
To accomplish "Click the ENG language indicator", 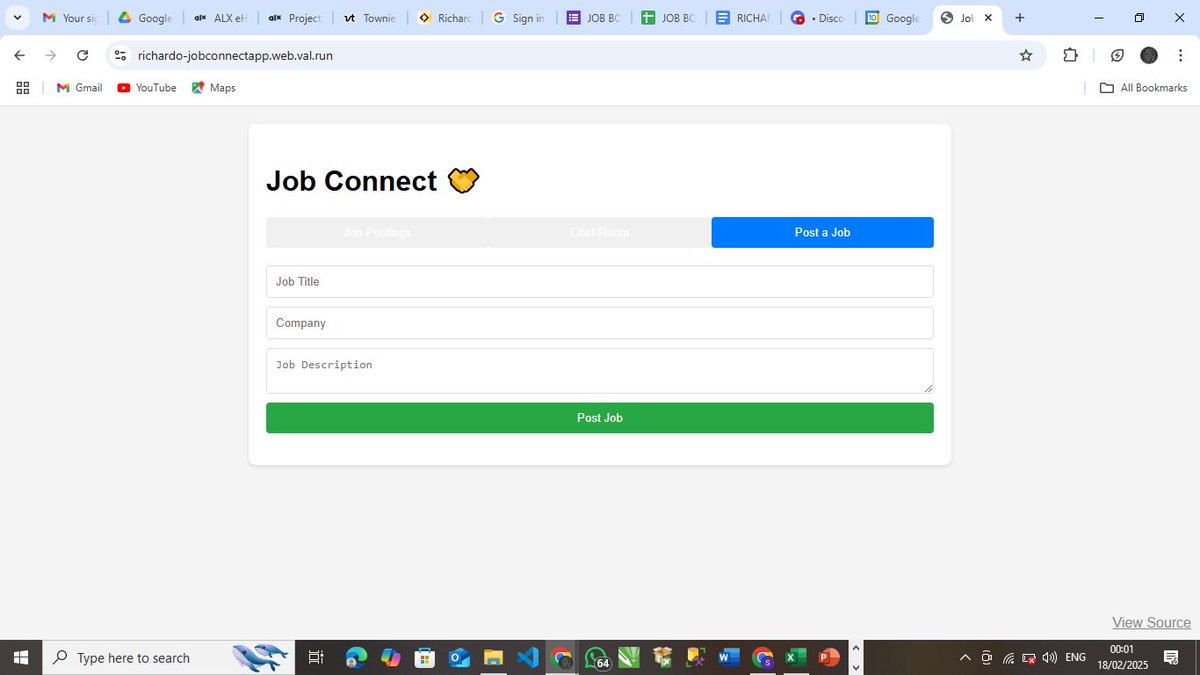I will pos(1076,658).
